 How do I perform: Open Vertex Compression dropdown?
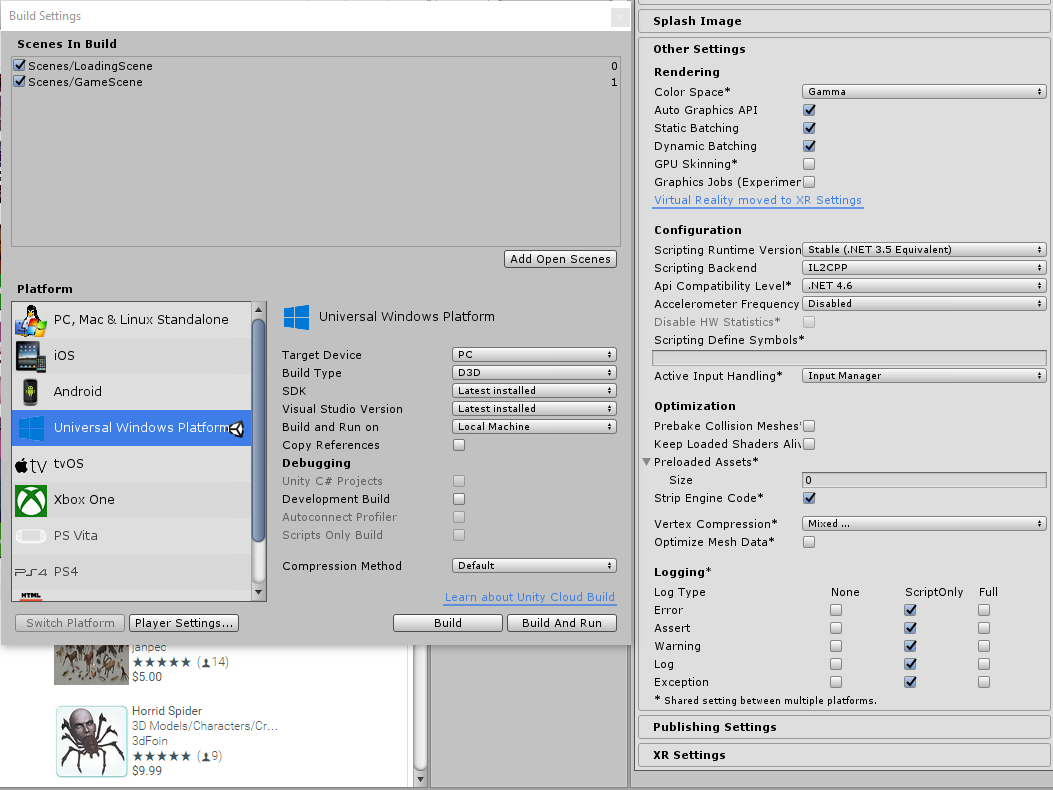(924, 524)
